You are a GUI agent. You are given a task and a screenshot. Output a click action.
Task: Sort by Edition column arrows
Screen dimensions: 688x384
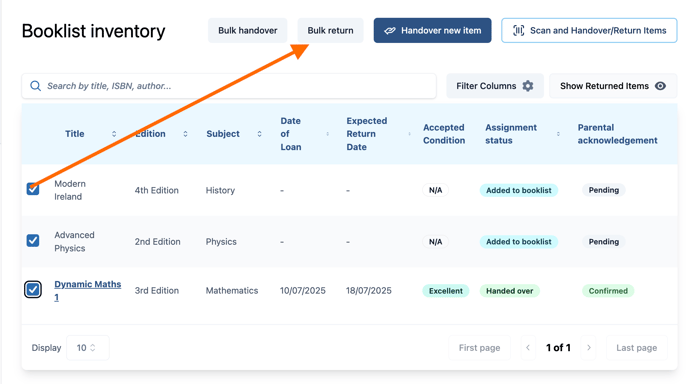coord(186,134)
